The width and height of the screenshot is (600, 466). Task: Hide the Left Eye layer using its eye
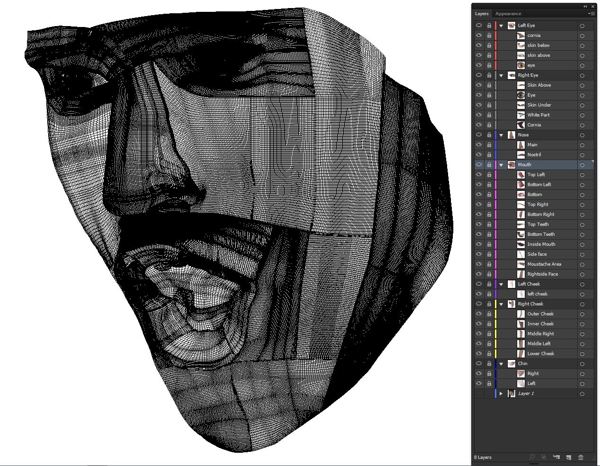pos(479,26)
